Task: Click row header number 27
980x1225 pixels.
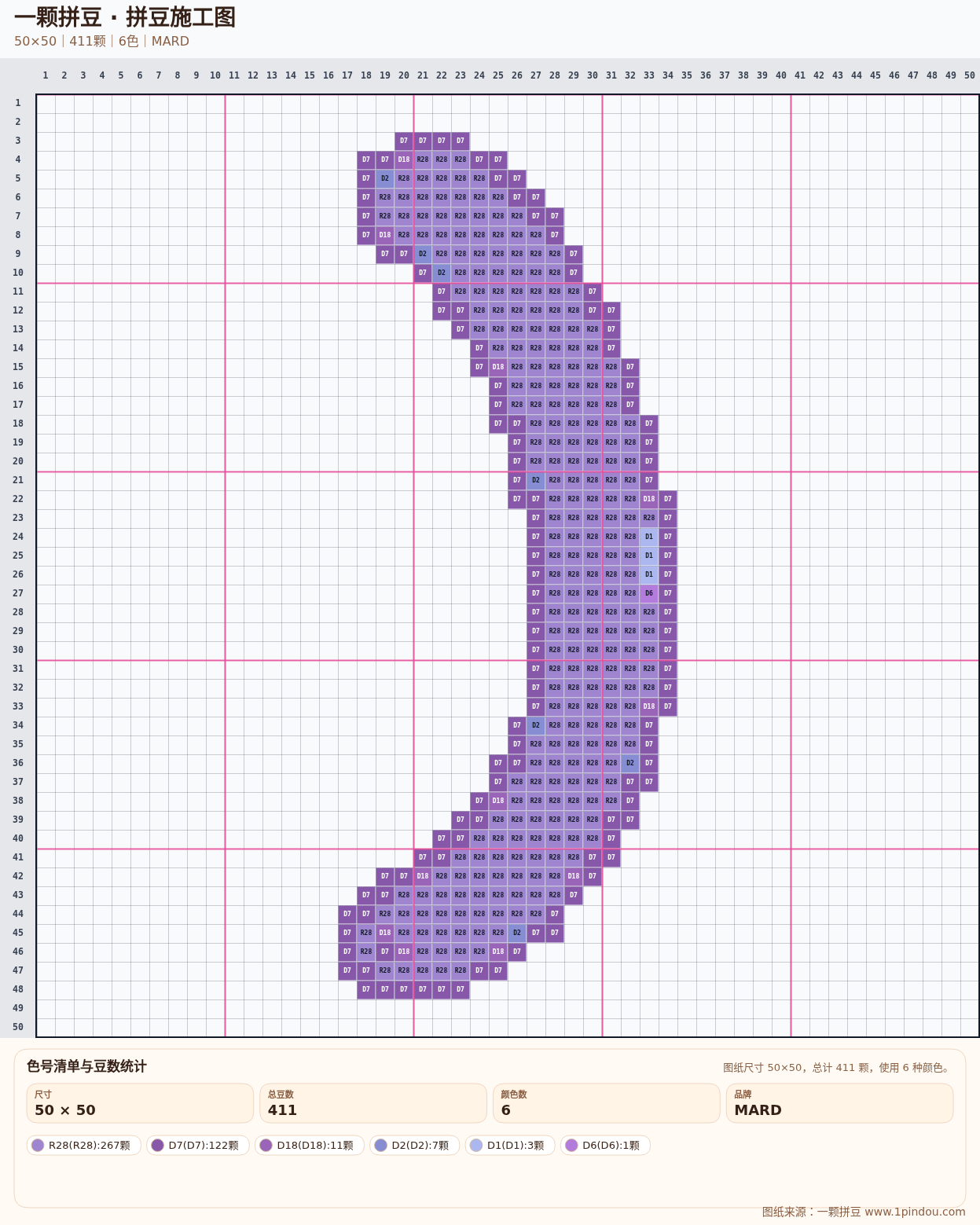Action: (18, 593)
